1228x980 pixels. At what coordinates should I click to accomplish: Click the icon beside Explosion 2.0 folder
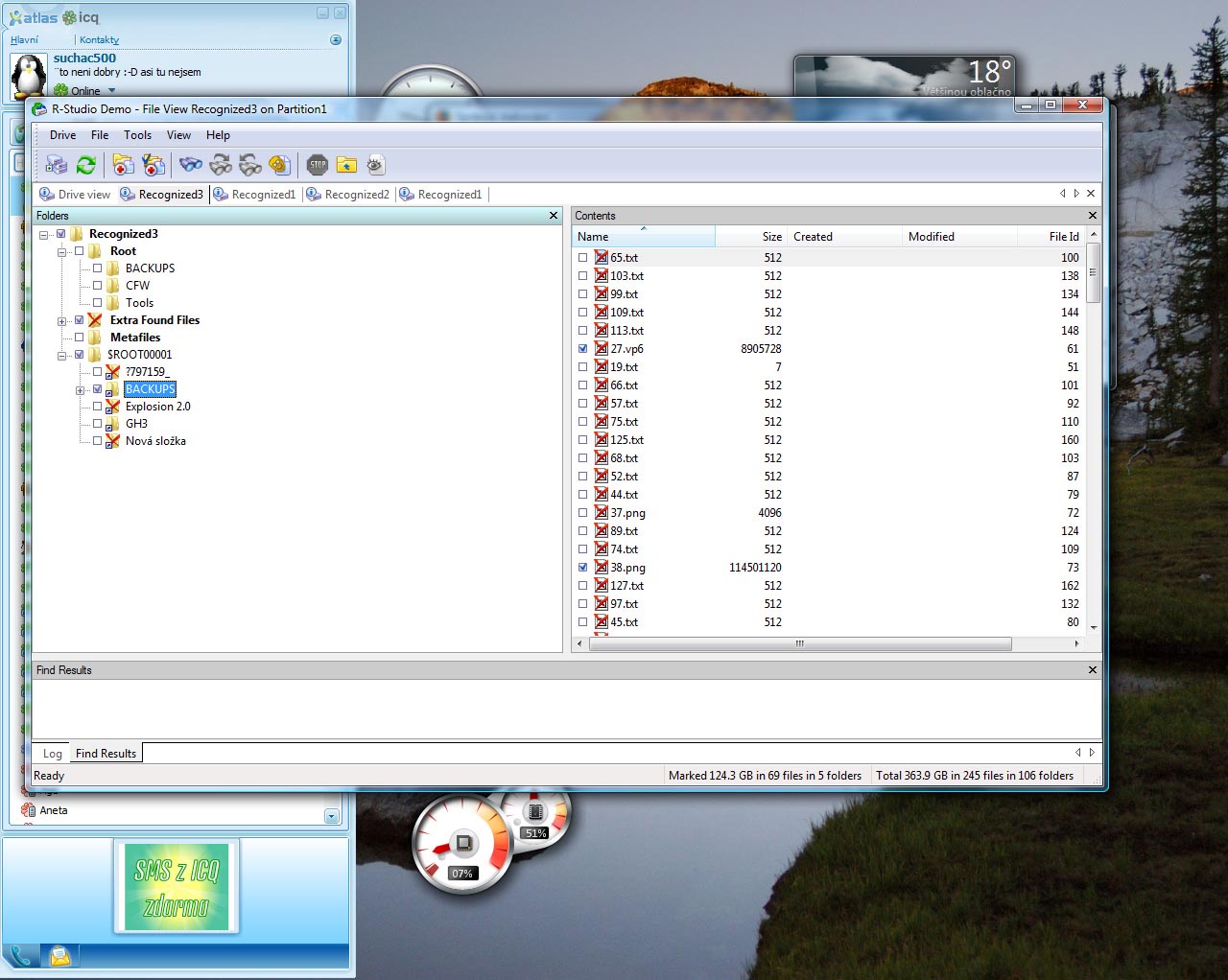(112, 407)
